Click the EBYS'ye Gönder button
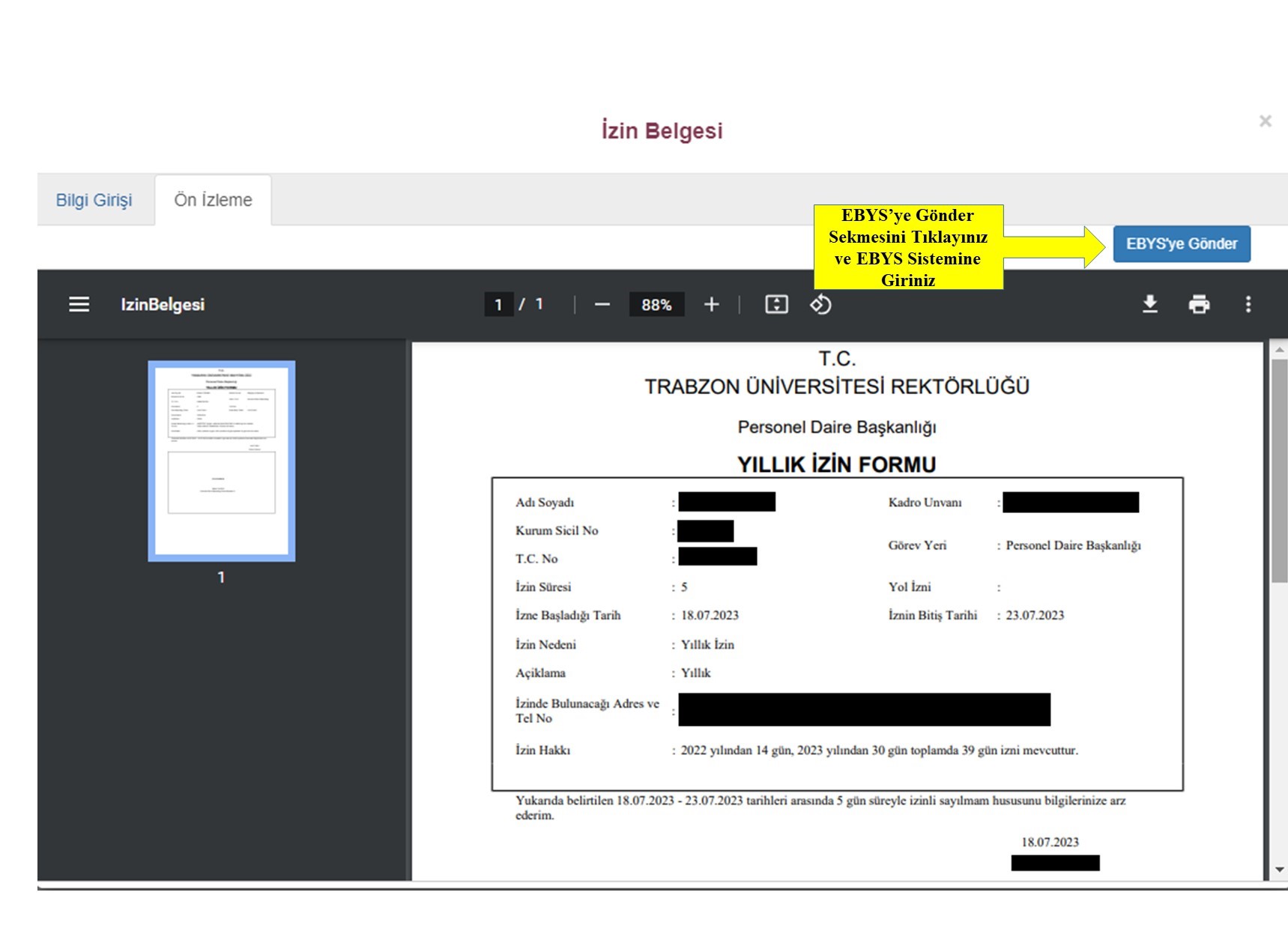This screenshot has width=1288, height=952. pos(1182,243)
